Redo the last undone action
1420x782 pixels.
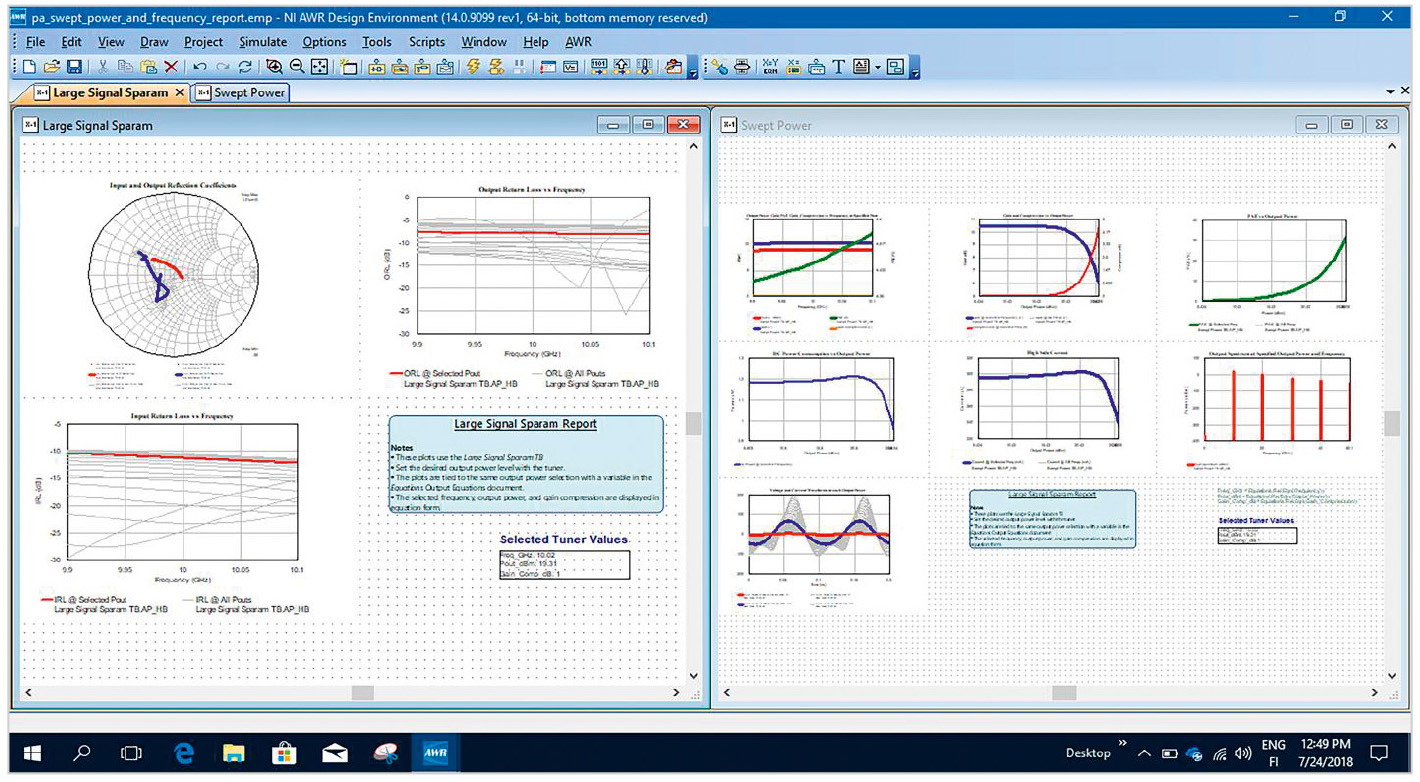222,67
